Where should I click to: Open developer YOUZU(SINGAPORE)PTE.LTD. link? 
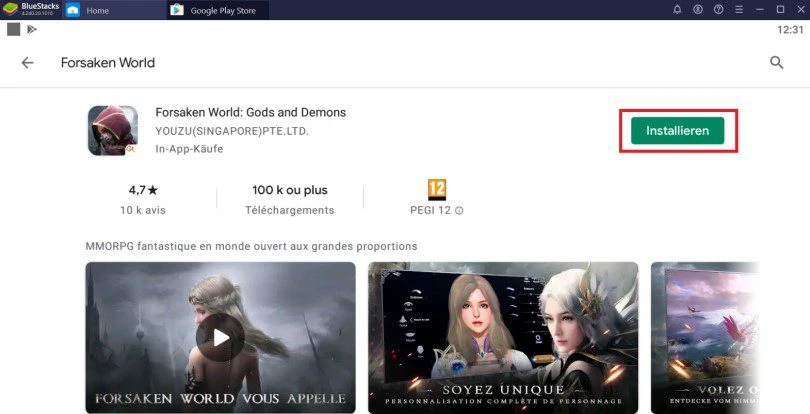click(x=232, y=131)
